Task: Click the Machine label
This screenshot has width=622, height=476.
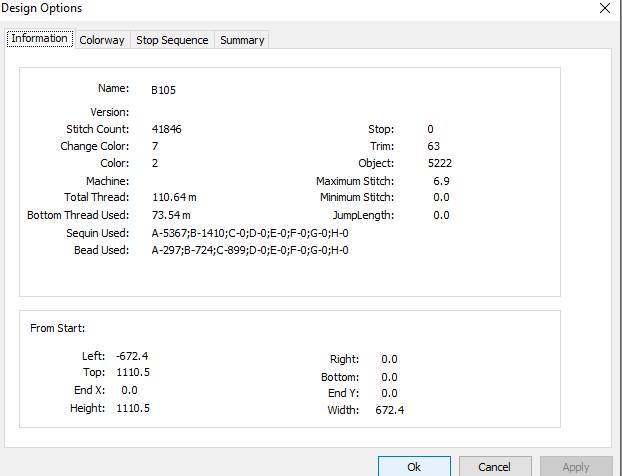Action: pyautogui.click(x=108, y=181)
